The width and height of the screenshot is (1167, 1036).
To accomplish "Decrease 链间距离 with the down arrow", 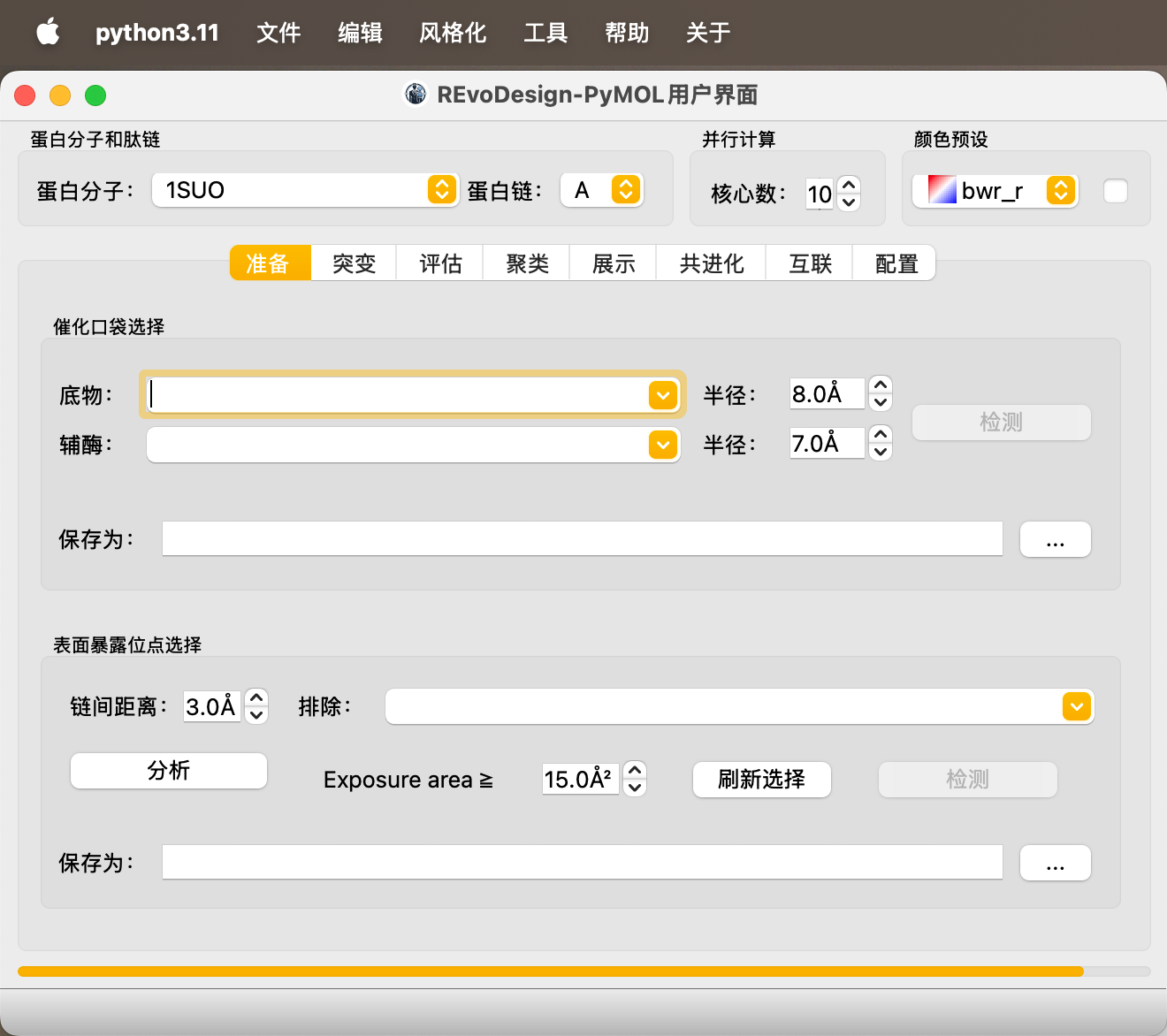I will 256,715.
